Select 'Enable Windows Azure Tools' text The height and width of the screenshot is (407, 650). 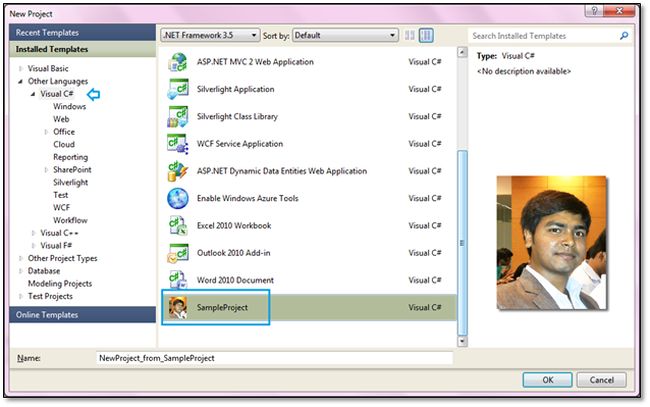click(247, 199)
